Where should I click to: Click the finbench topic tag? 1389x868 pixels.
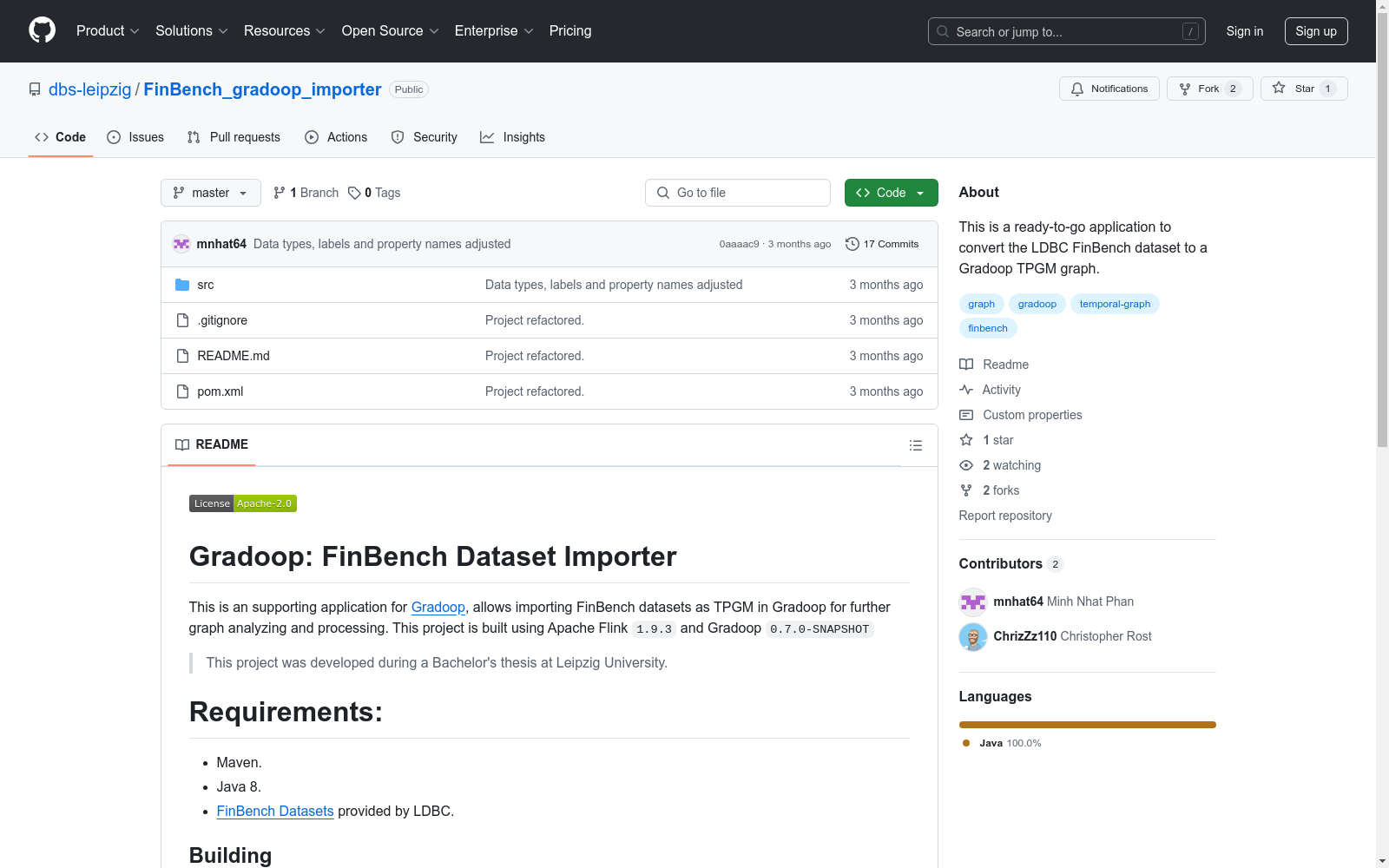pos(988,328)
